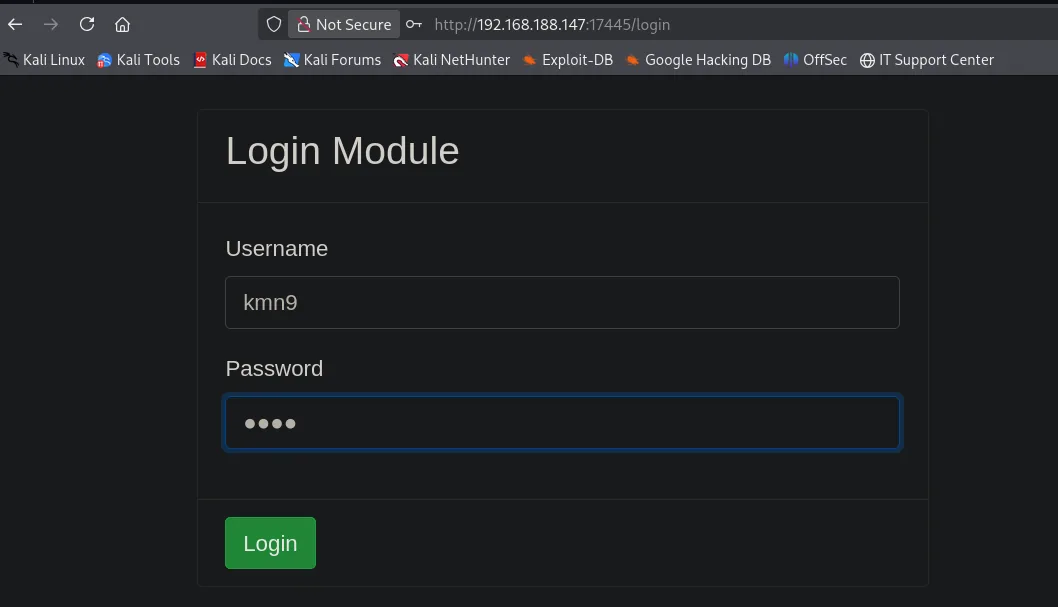Screen dimensions: 1058x607
Task: Show Not Secure connection info
Action: pyautogui.click(x=344, y=25)
